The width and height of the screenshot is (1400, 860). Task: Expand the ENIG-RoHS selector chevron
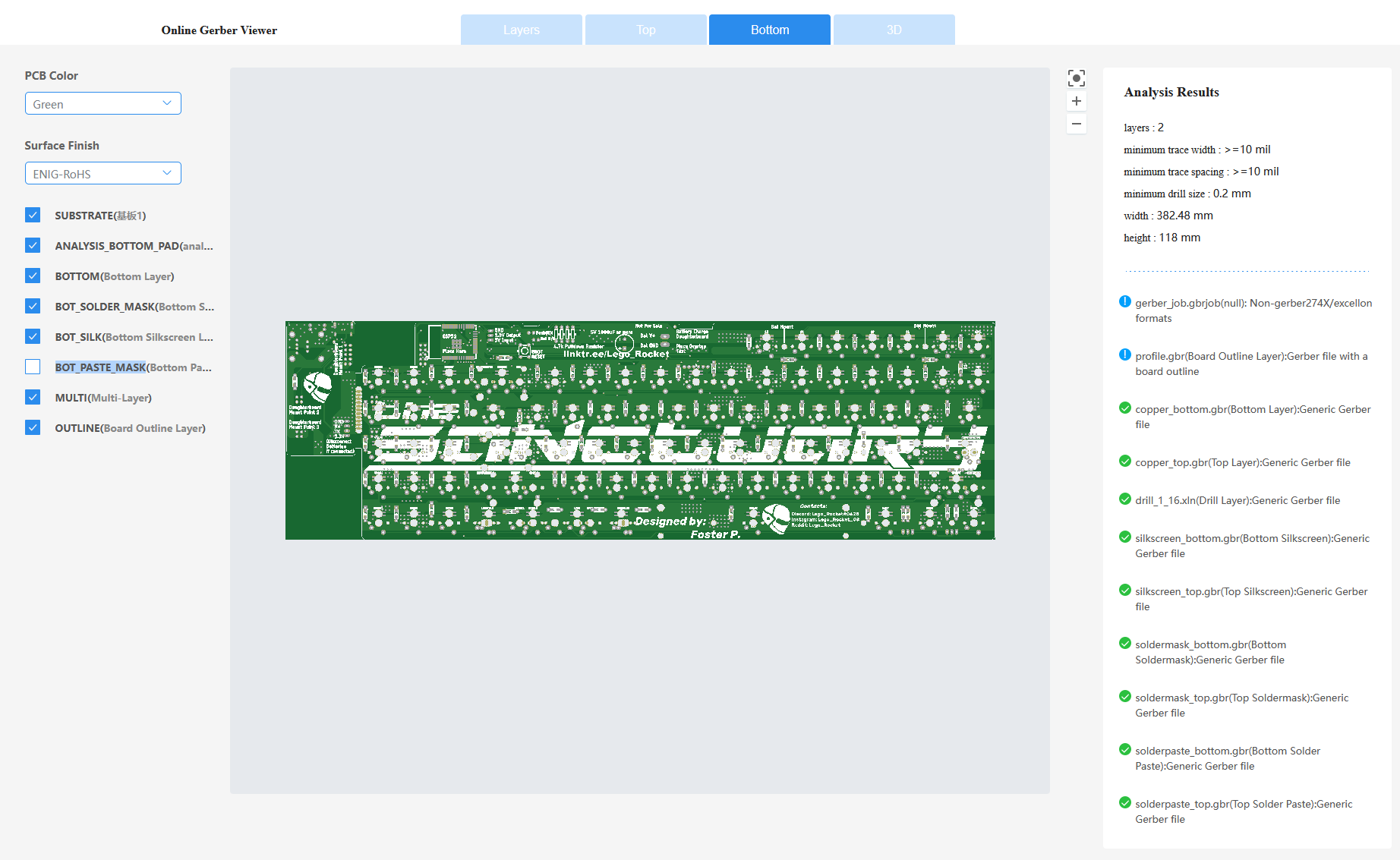pos(166,173)
